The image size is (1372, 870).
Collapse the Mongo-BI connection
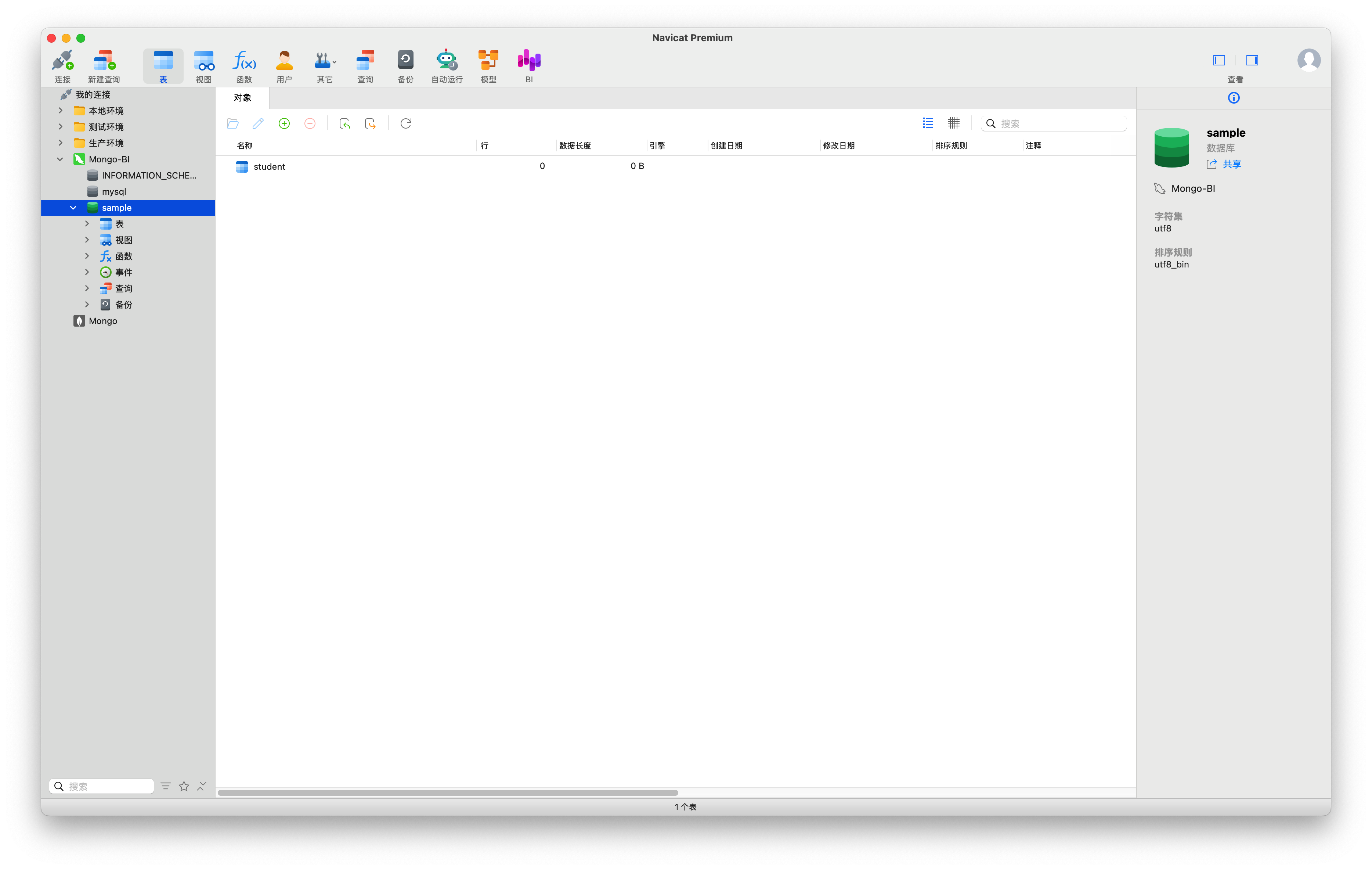[x=60, y=159]
